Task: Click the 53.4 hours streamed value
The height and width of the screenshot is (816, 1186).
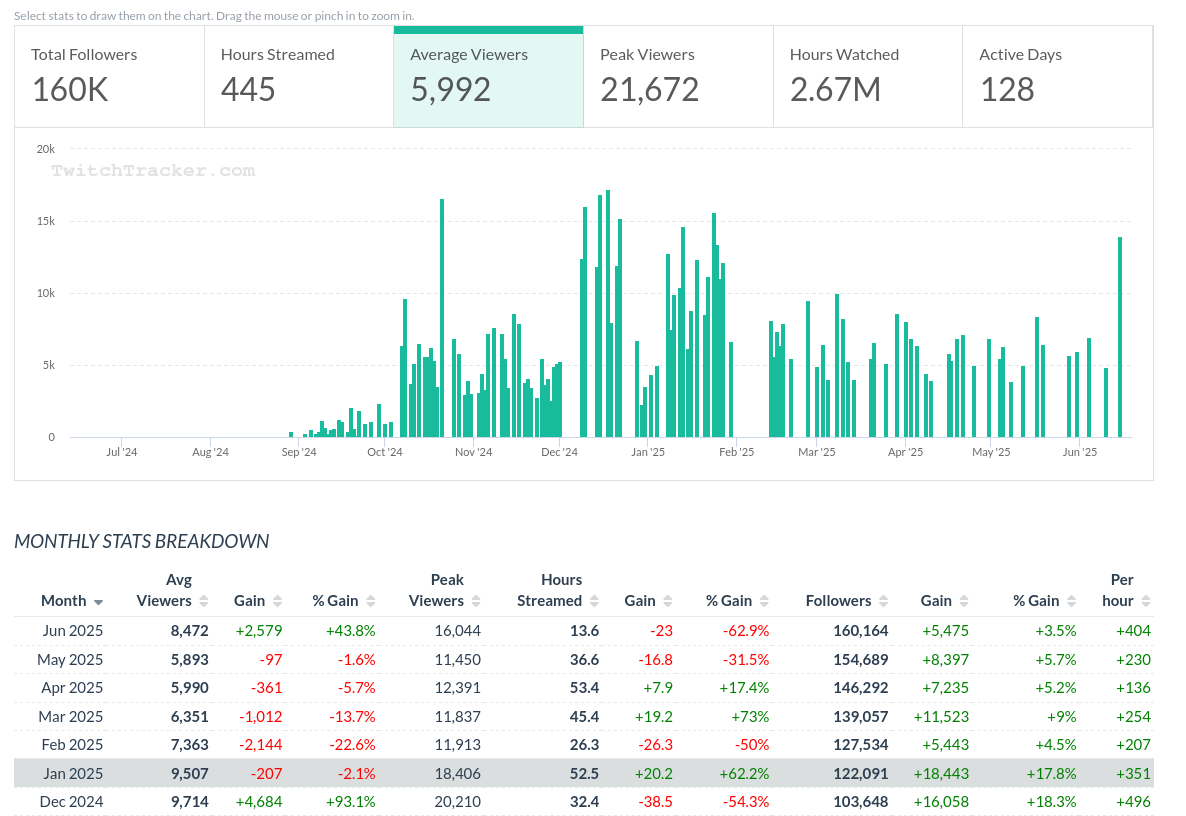Action: point(585,687)
